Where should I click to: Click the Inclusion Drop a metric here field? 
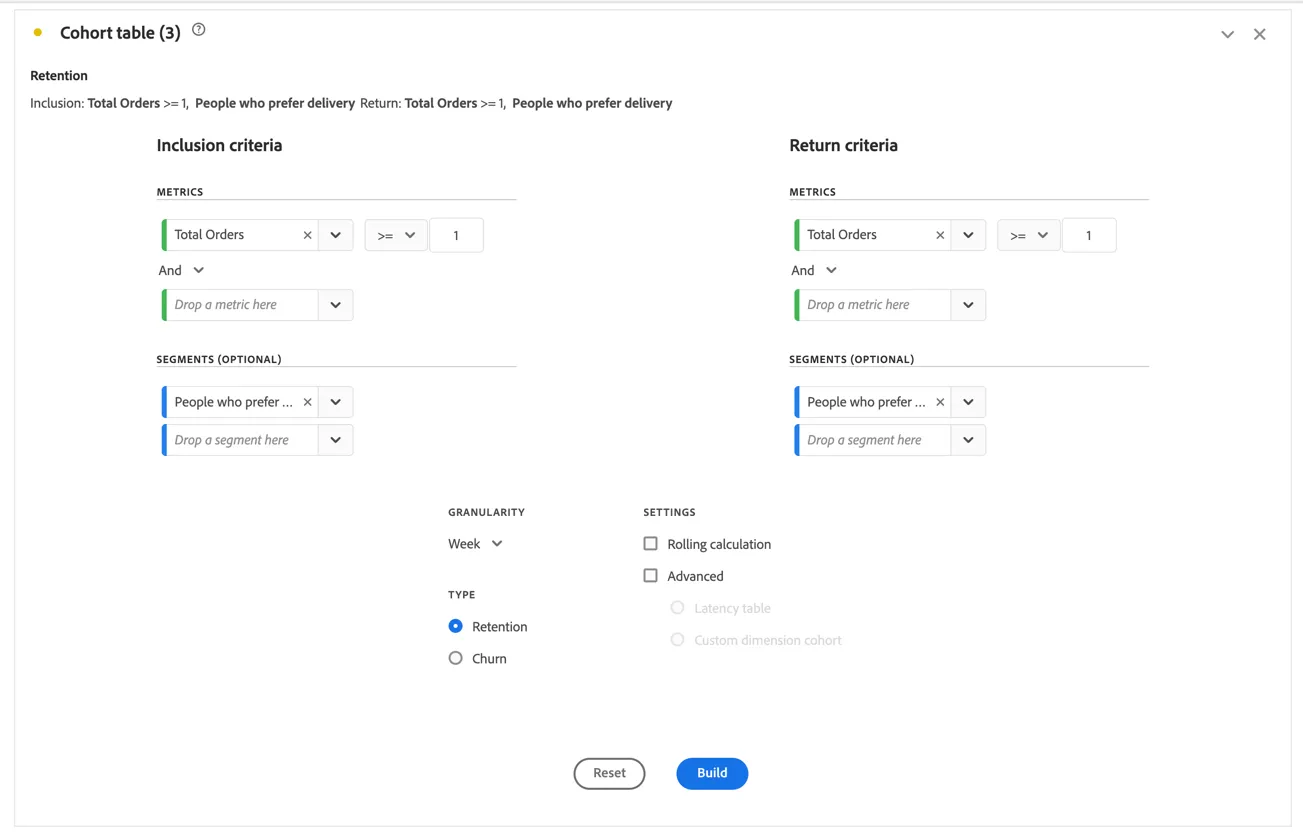(242, 305)
